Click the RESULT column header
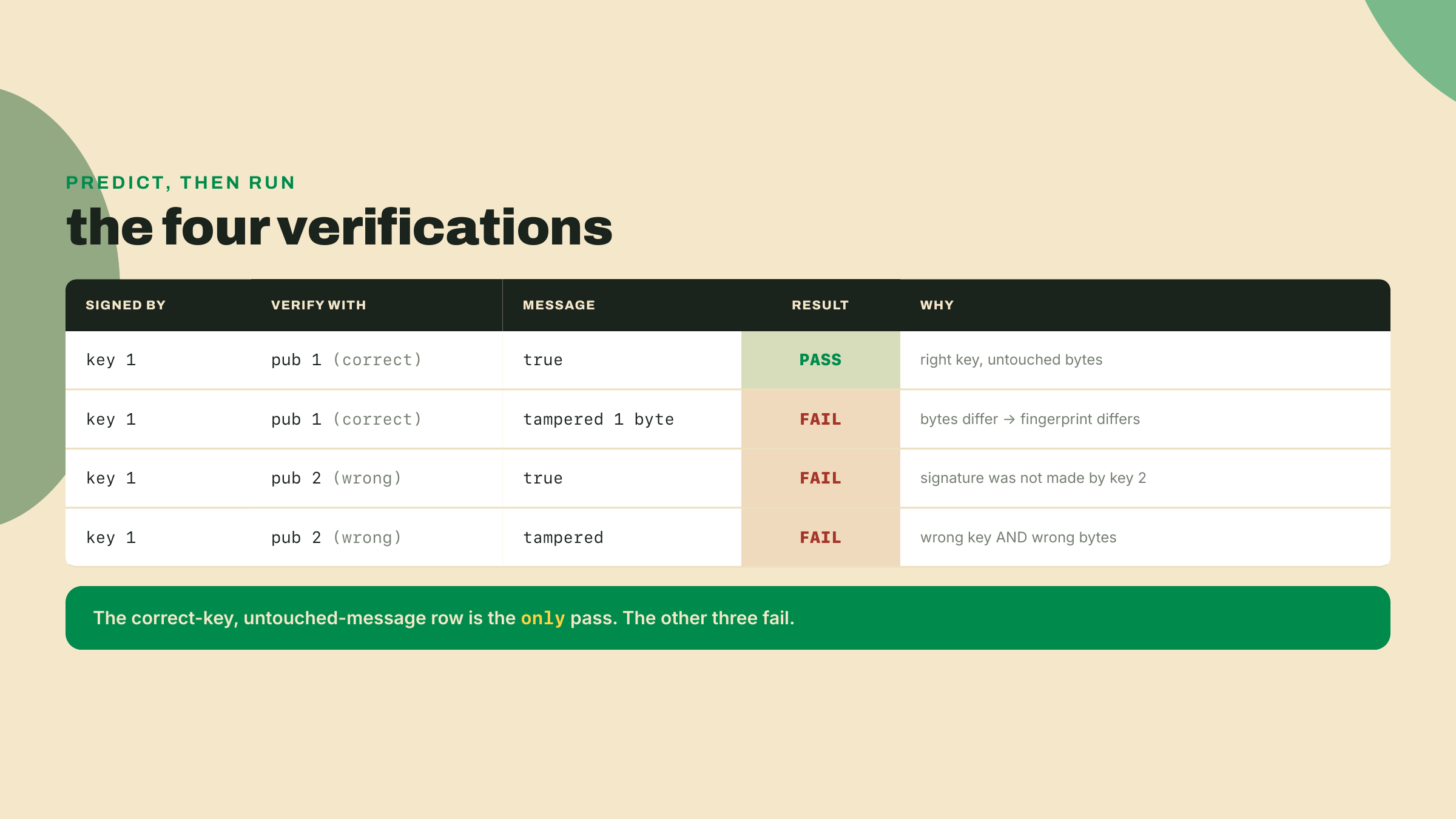This screenshot has height=819, width=1456. coord(820,305)
